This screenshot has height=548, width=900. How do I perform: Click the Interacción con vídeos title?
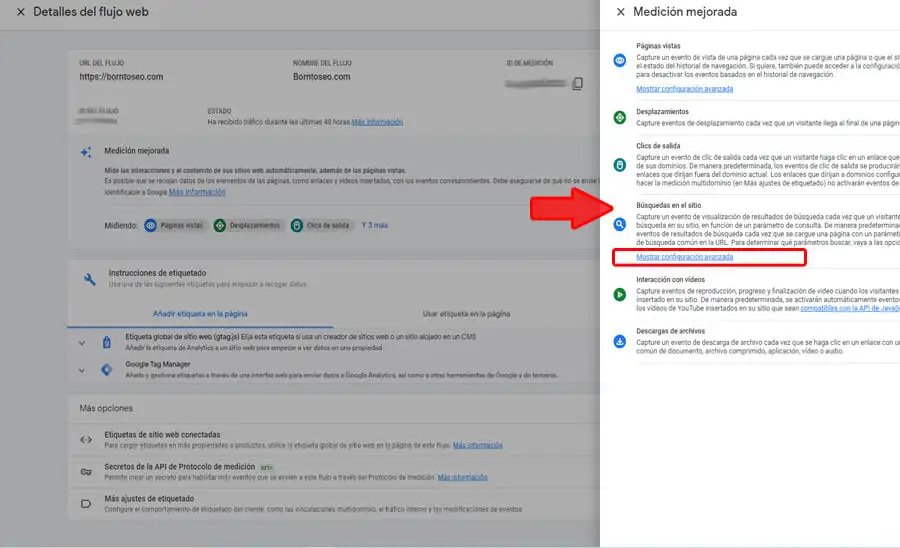(670, 280)
